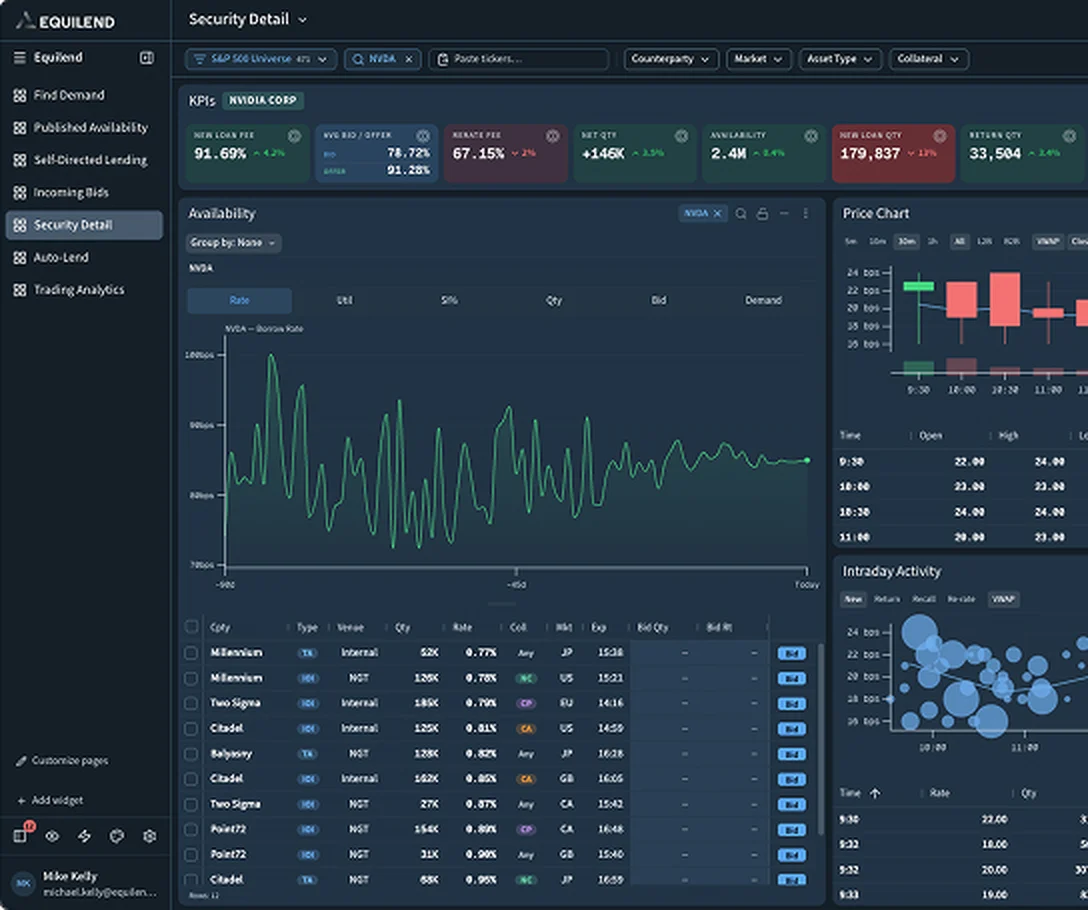Viewport: 1088px width, 910px height.
Task: Open settings gear in bottom sidebar
Action: tap(148, 836)
